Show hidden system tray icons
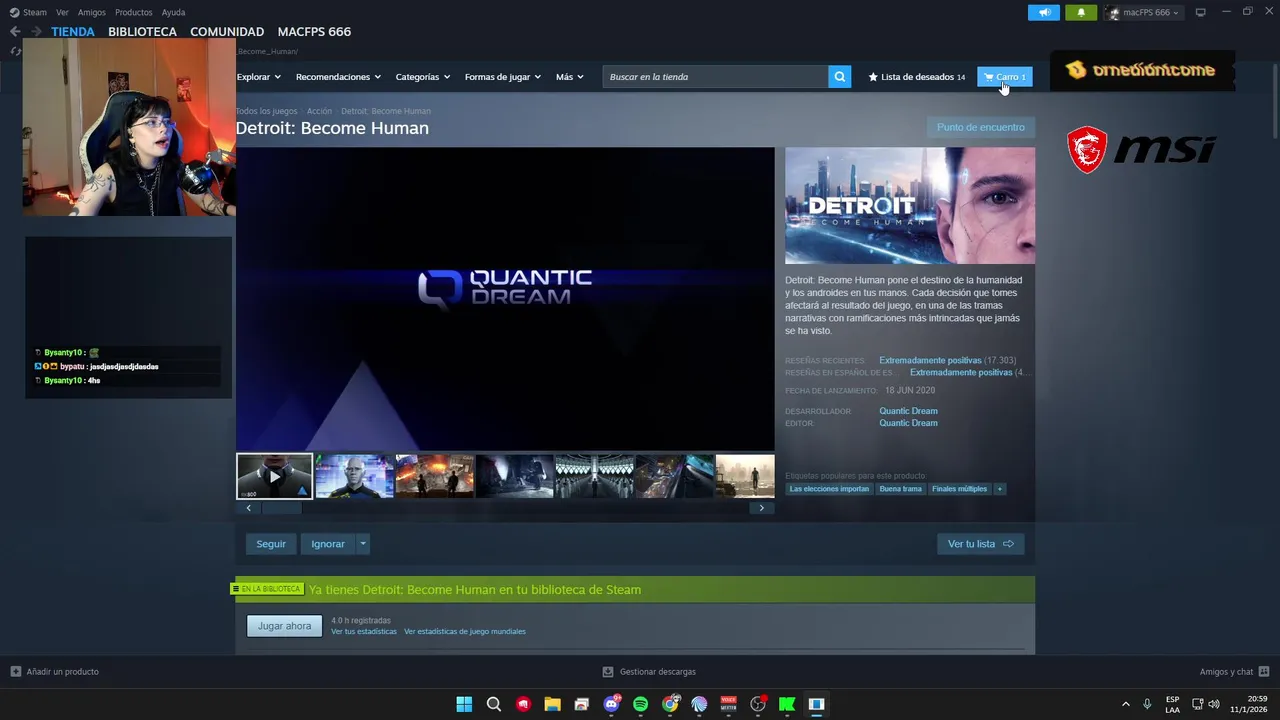Viewport: 1280px width, 720px height. click(x=1125, y=704)
